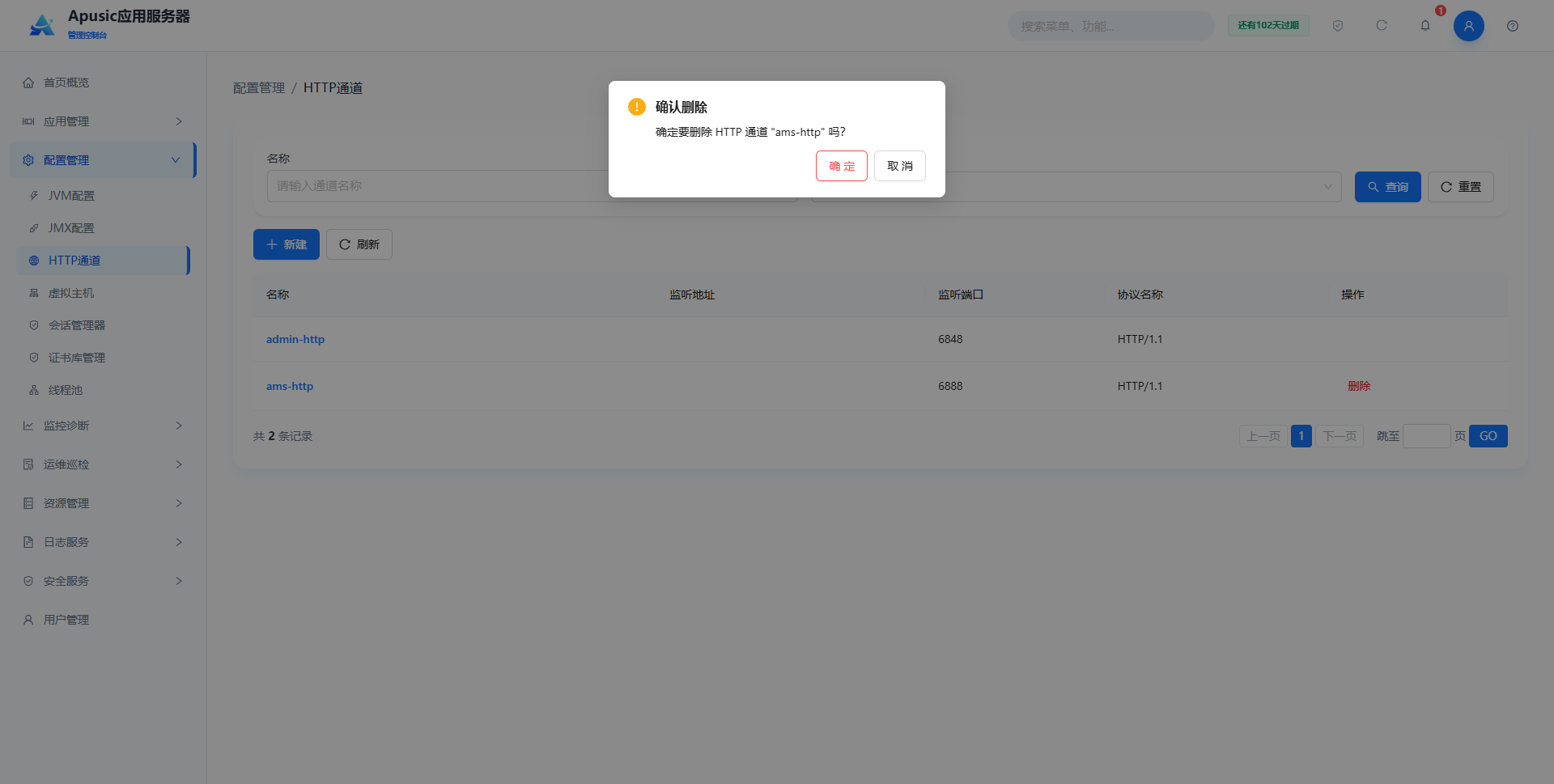Expand the 日志服务 sidebar menu
The image size is (1554, 784).
click(x=104, y=542)
